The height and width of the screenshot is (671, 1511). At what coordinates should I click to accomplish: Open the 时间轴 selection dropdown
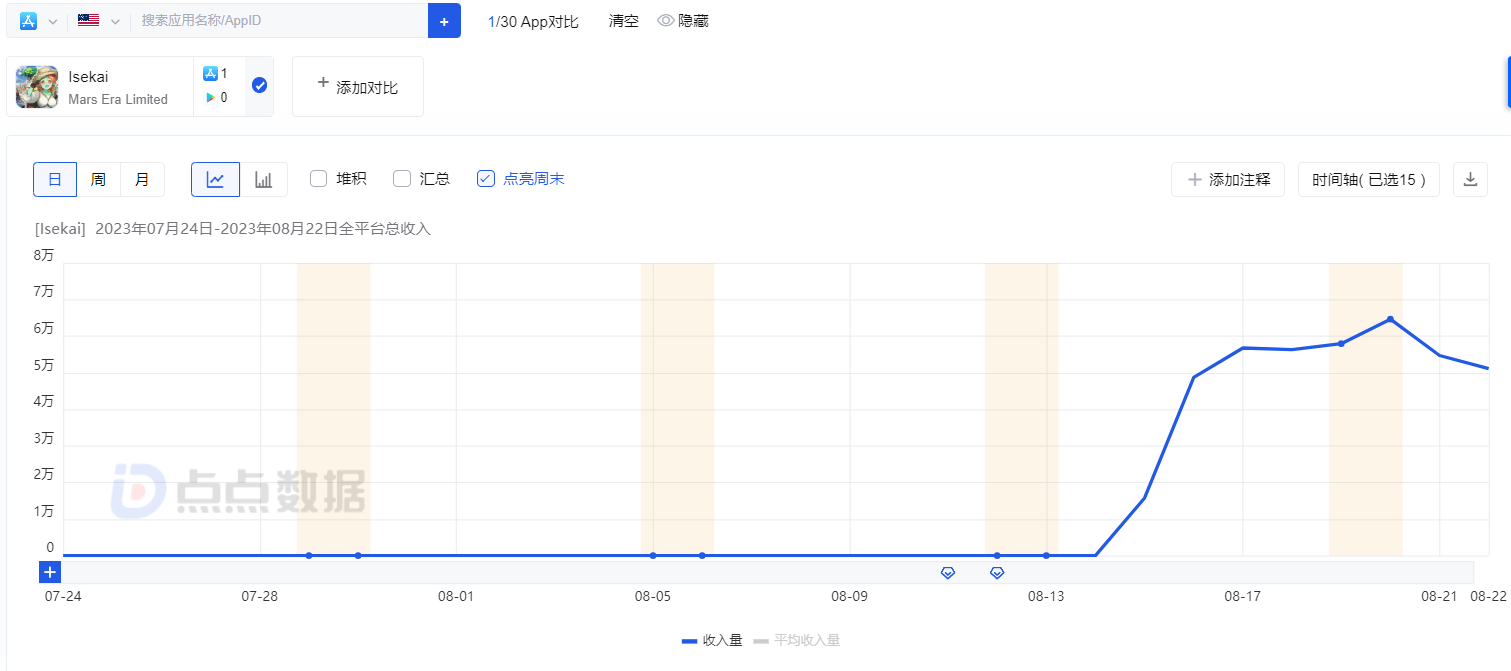1368,180
